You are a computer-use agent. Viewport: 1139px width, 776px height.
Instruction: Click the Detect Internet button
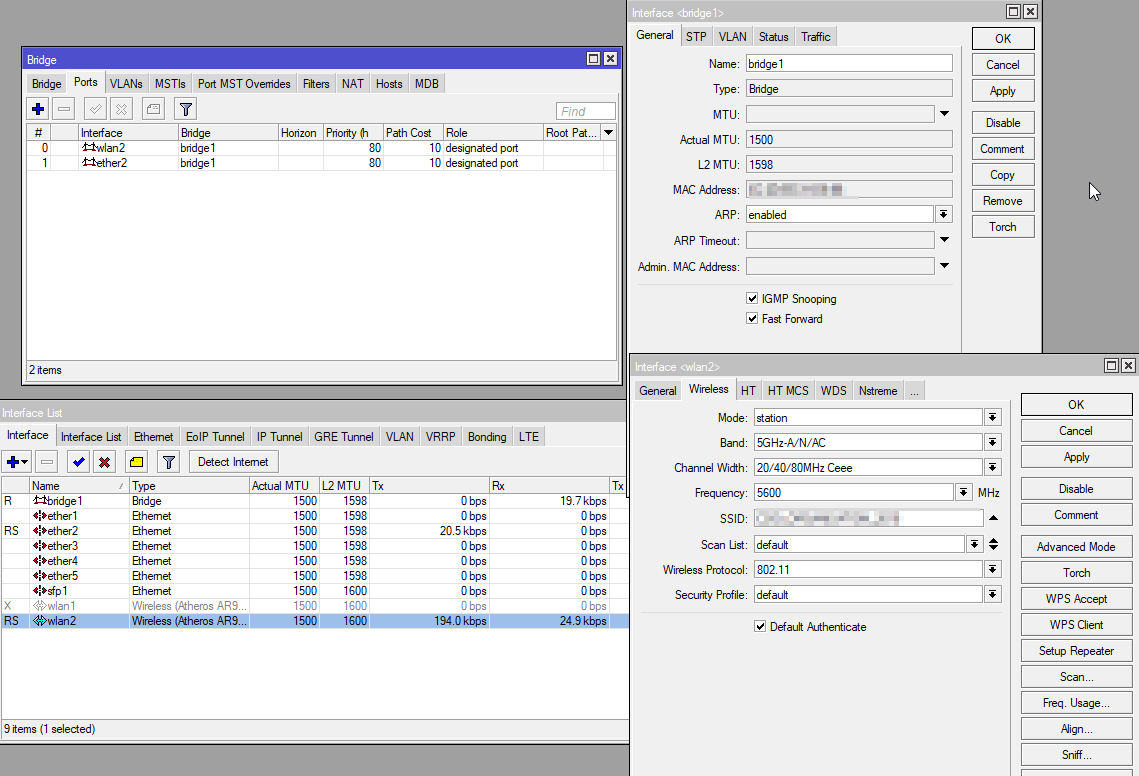tap(233, 462)
